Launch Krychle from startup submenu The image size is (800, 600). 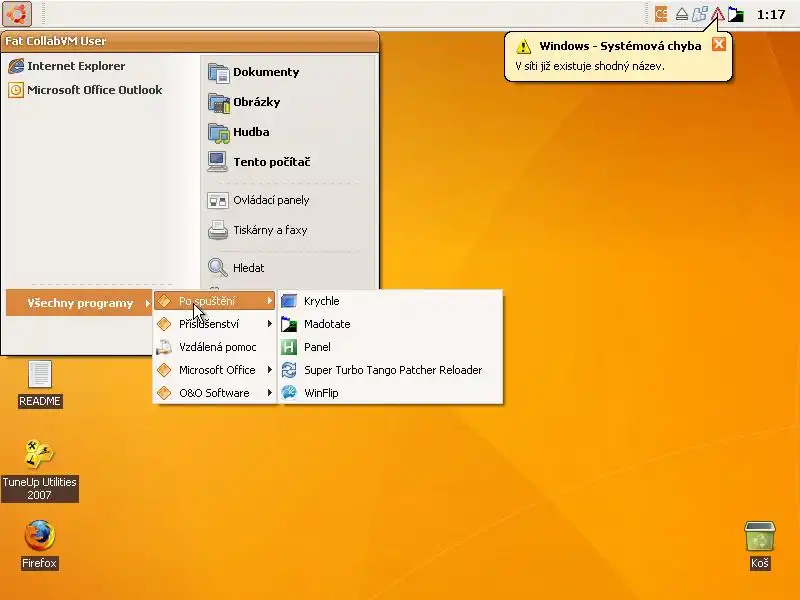point(391,301)
